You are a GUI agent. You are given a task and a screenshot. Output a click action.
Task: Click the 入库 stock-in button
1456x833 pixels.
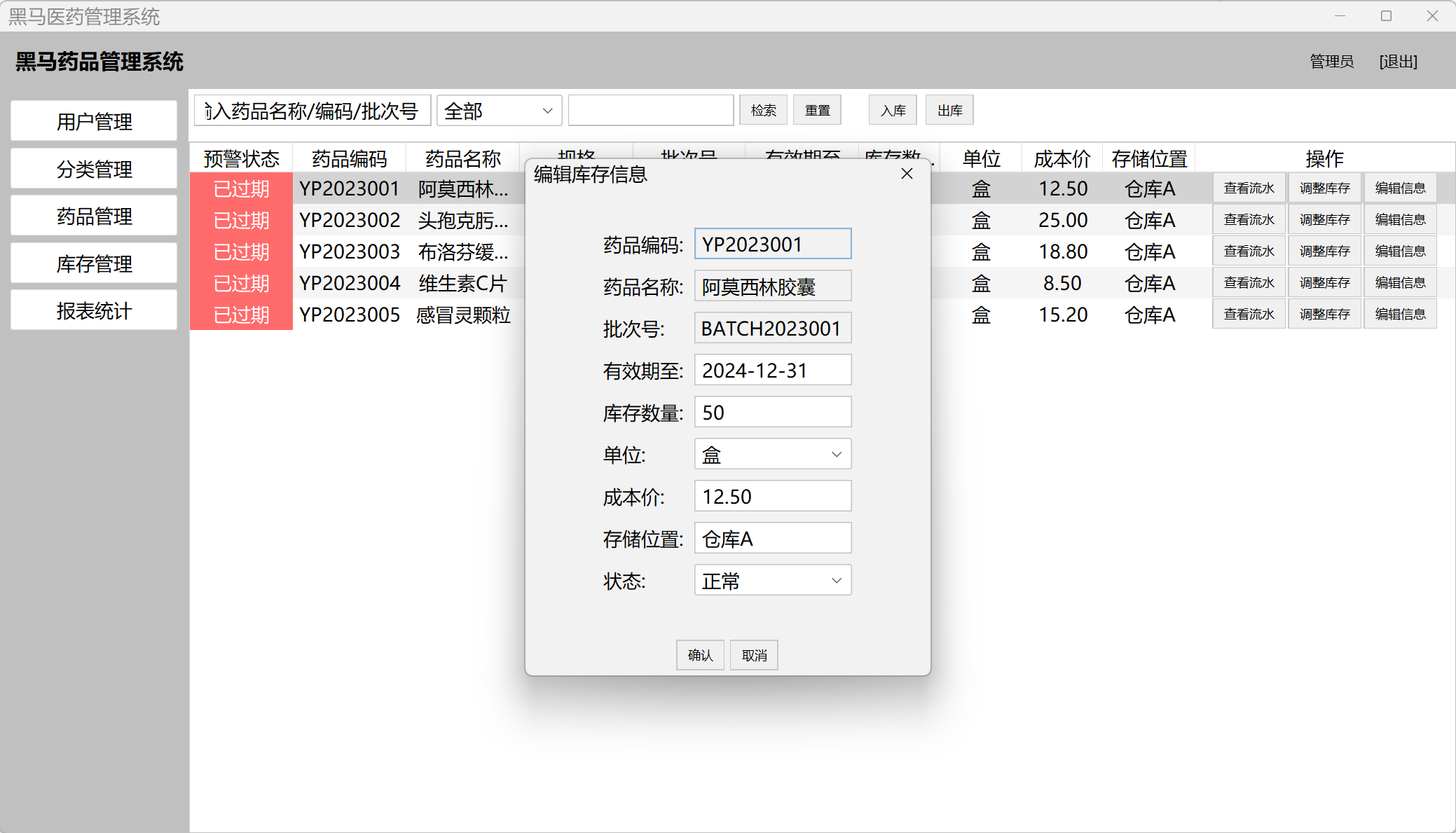point(893,111)
